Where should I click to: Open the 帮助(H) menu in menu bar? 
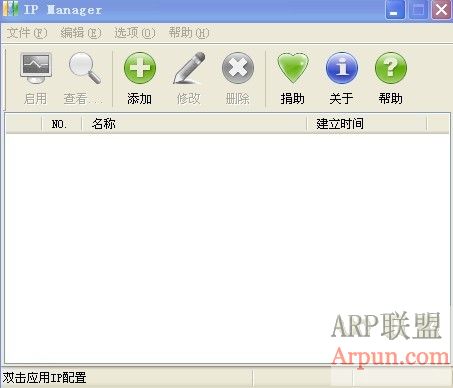pos(189,33)
